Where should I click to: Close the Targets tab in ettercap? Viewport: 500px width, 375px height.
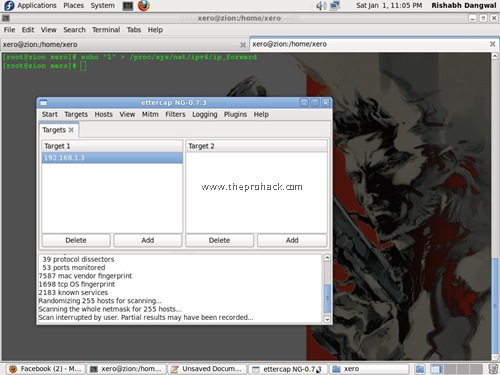pyautogui.click(x=71, y=130)
